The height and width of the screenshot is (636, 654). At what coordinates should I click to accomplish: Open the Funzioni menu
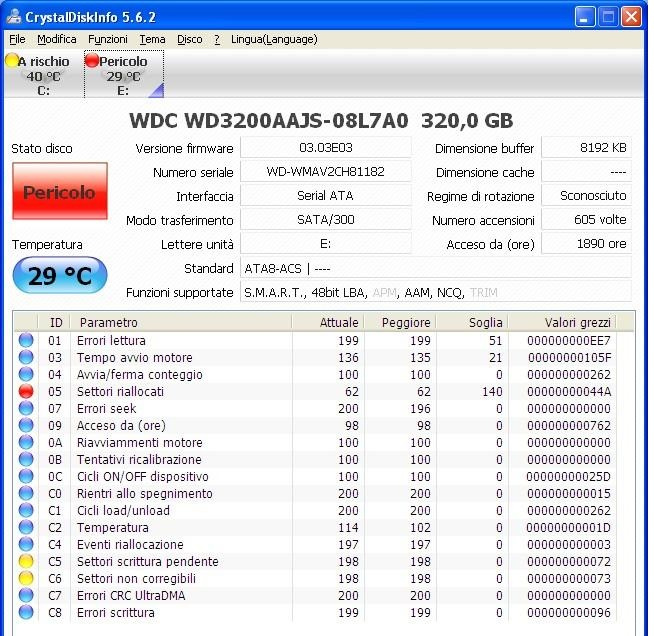pyautogui.click(x=108, y=39)
